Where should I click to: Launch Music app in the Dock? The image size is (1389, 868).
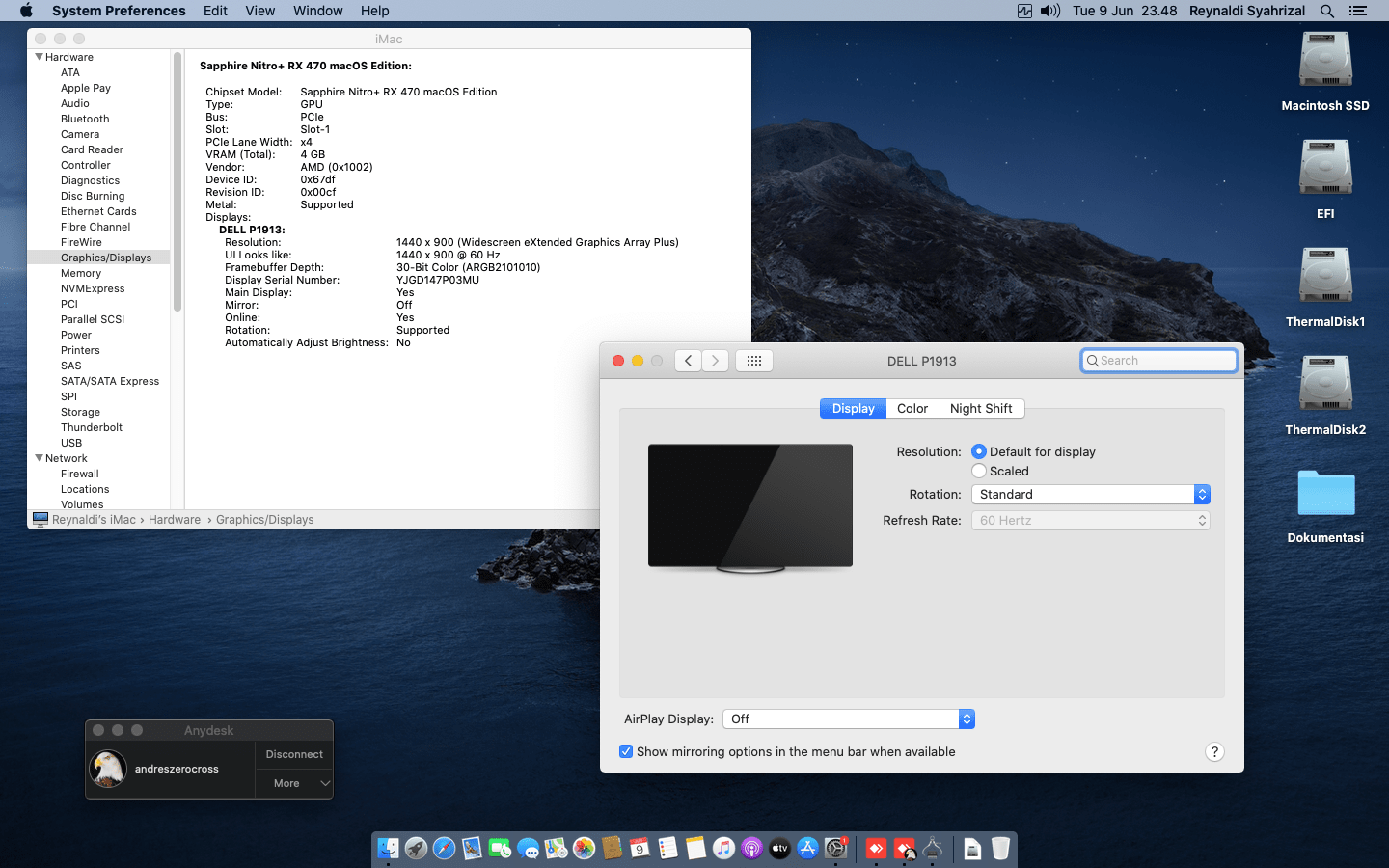click(723, 848)
